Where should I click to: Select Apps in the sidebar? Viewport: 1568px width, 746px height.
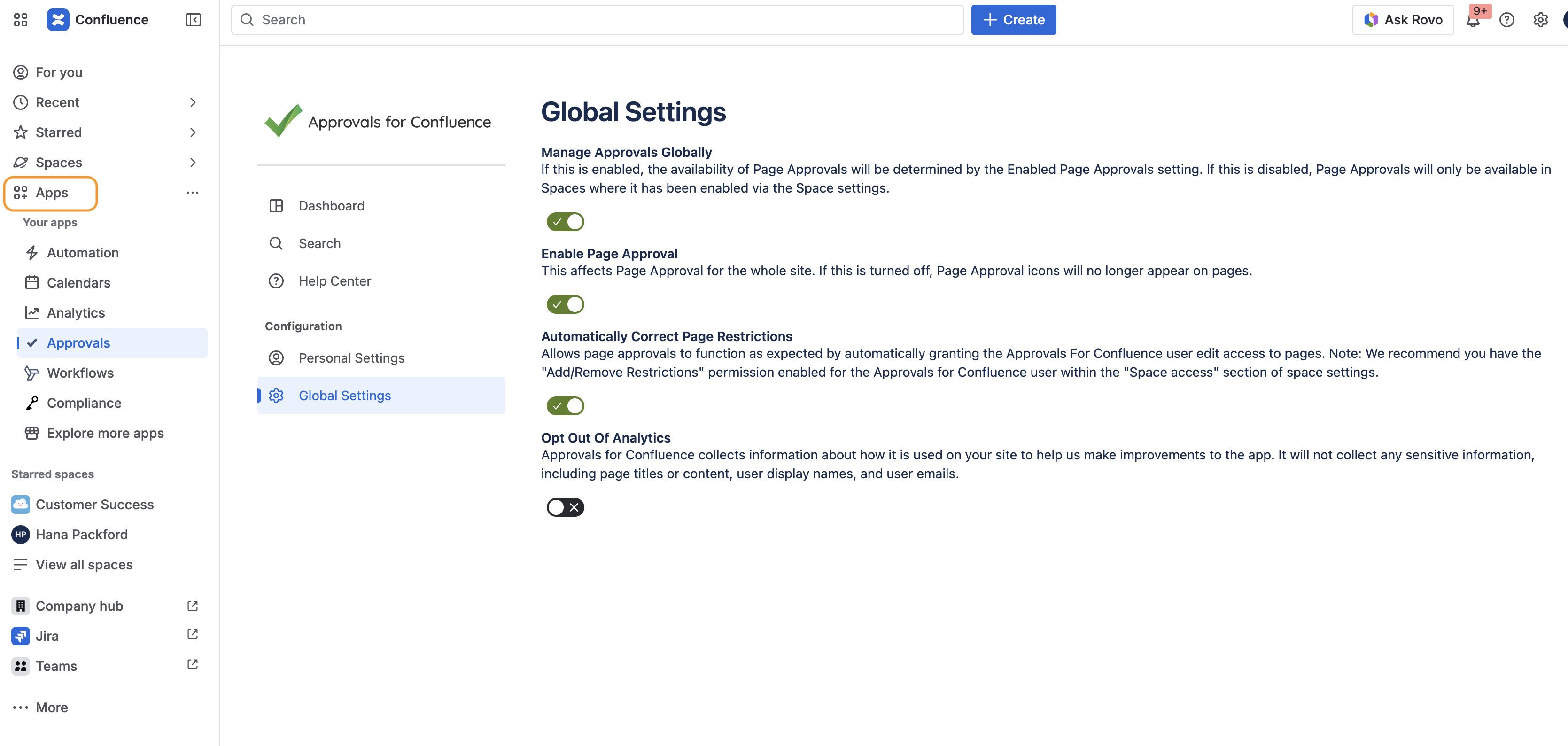click(x=51, y=193)
